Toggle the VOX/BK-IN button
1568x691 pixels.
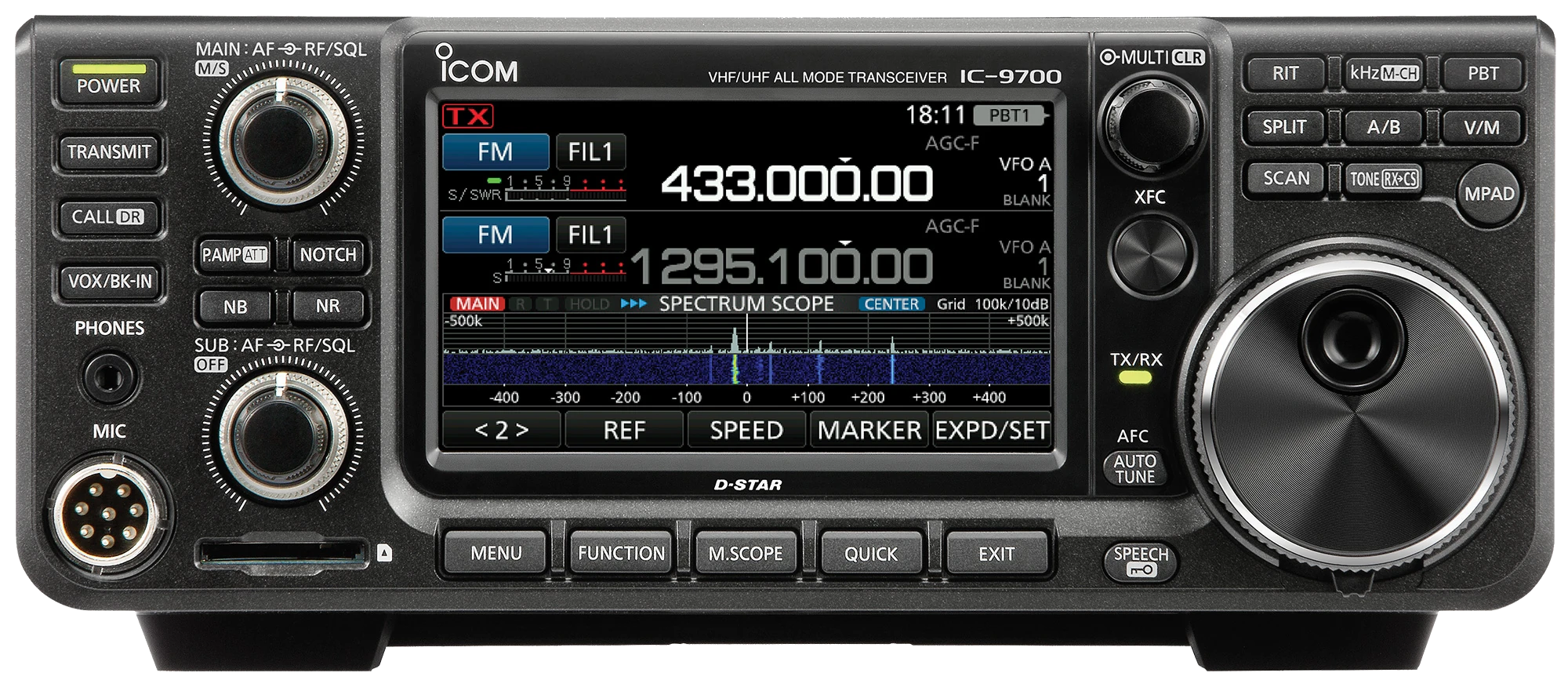point(110,282)
